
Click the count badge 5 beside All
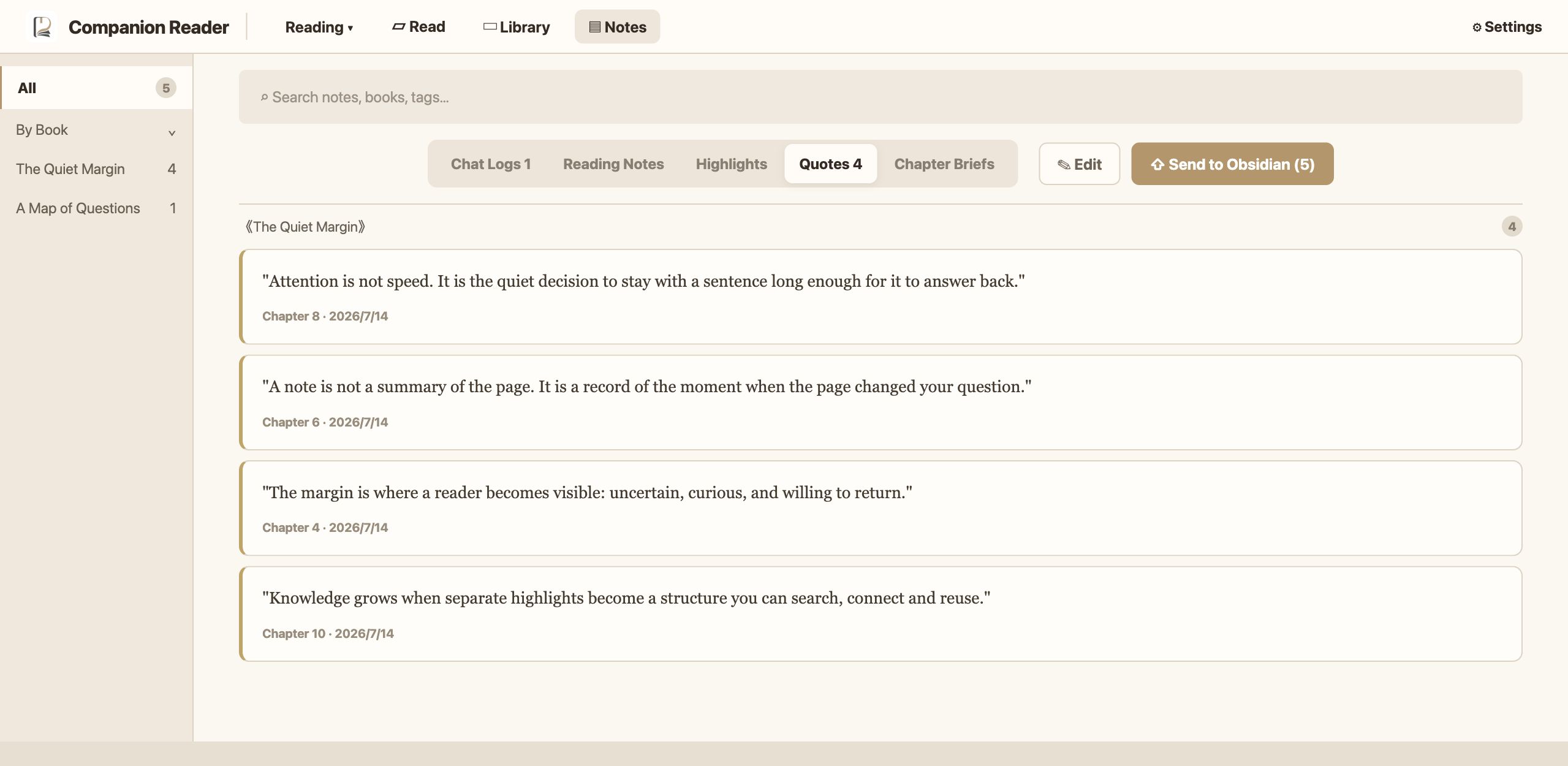(166, 88)
